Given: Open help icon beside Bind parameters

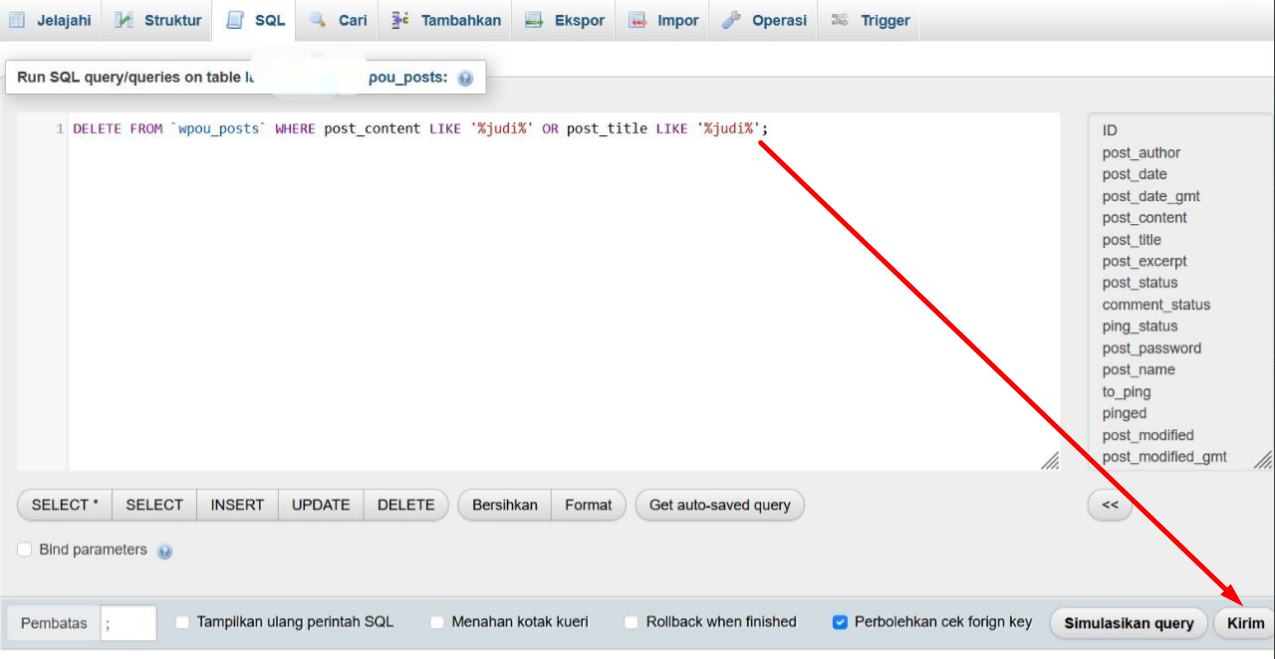Looking at the screenshot, I should click(x=165, y=551).
